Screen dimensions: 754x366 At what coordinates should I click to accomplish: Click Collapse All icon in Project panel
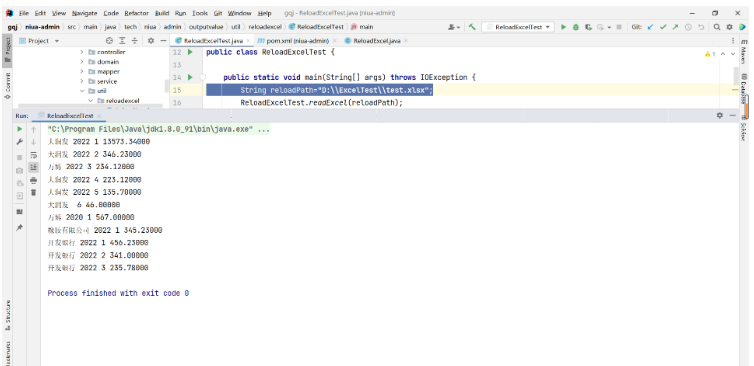point(135,41)
